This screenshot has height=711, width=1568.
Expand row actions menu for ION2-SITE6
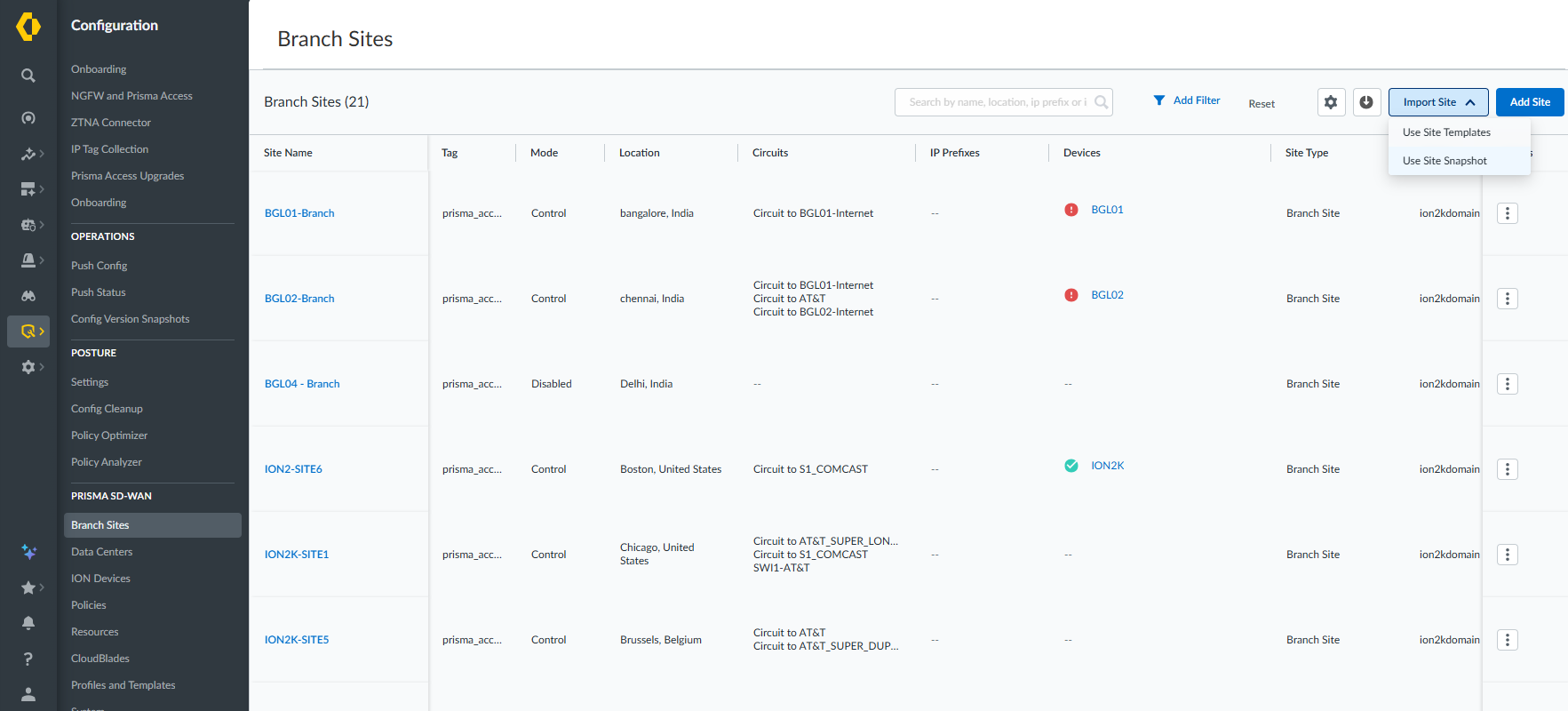point(1507,469)
